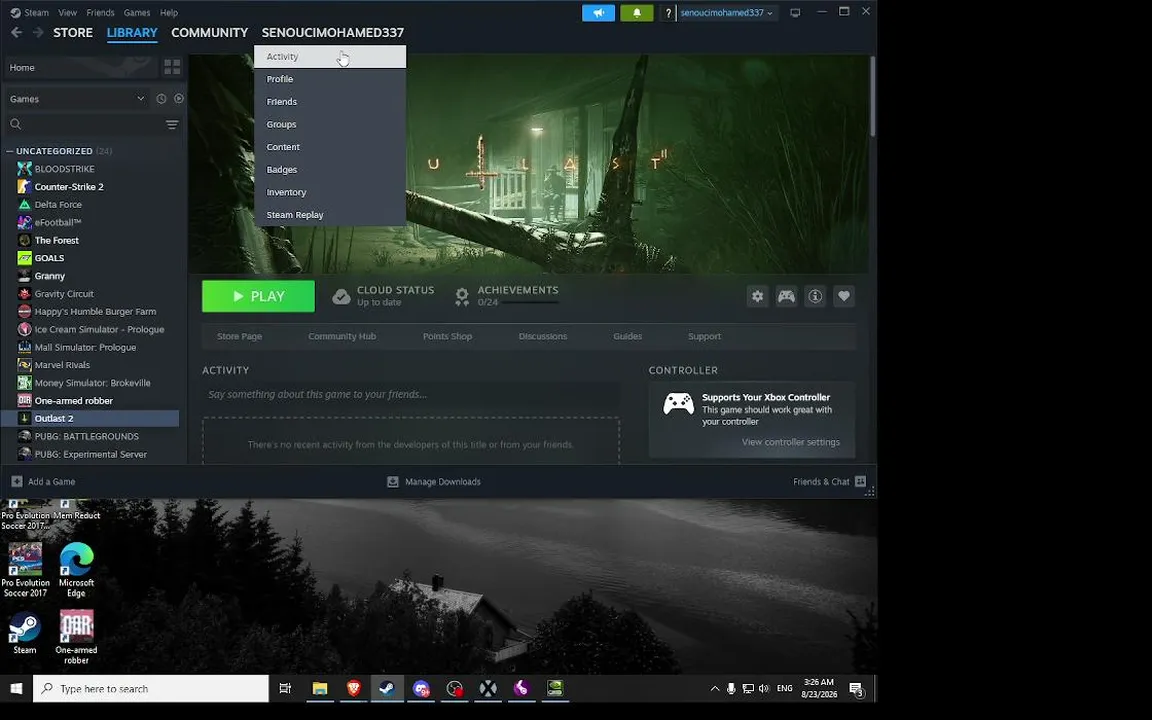Click the green PLAY button

pyautogui.click(x=259, y=296)
